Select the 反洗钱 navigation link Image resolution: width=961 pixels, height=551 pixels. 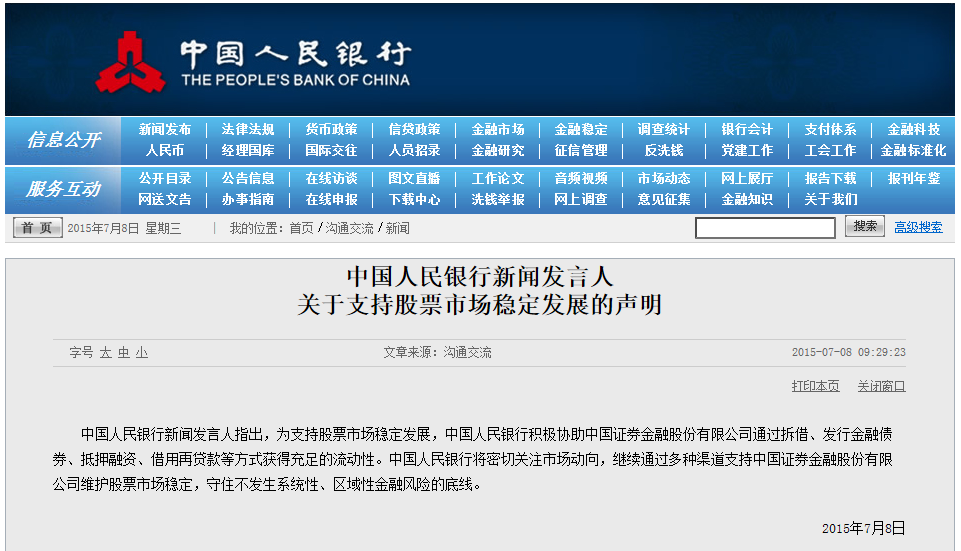coord(664,151)
